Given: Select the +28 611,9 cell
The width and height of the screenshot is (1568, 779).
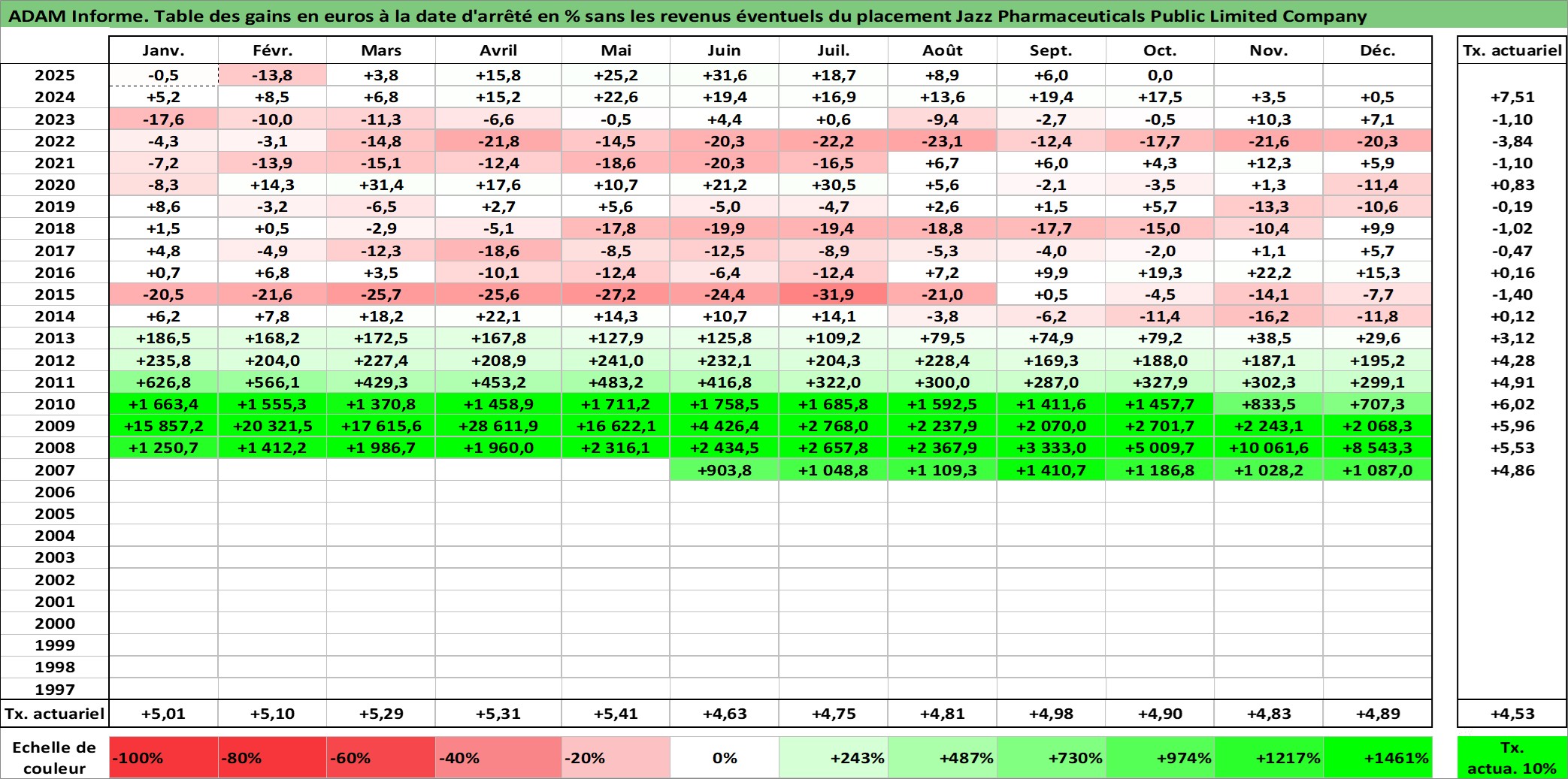Looking at the screenshot, I should click(x=498, y=426).
